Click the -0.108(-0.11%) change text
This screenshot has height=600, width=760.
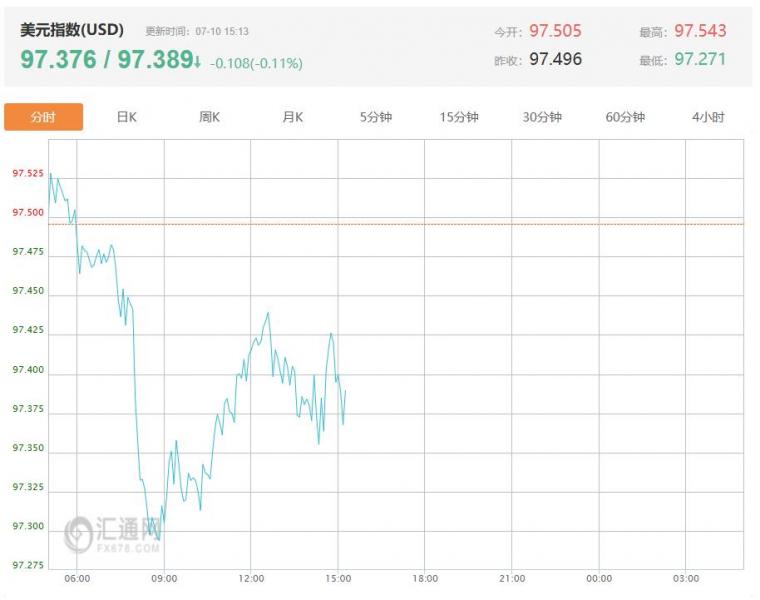click(256, 63)
